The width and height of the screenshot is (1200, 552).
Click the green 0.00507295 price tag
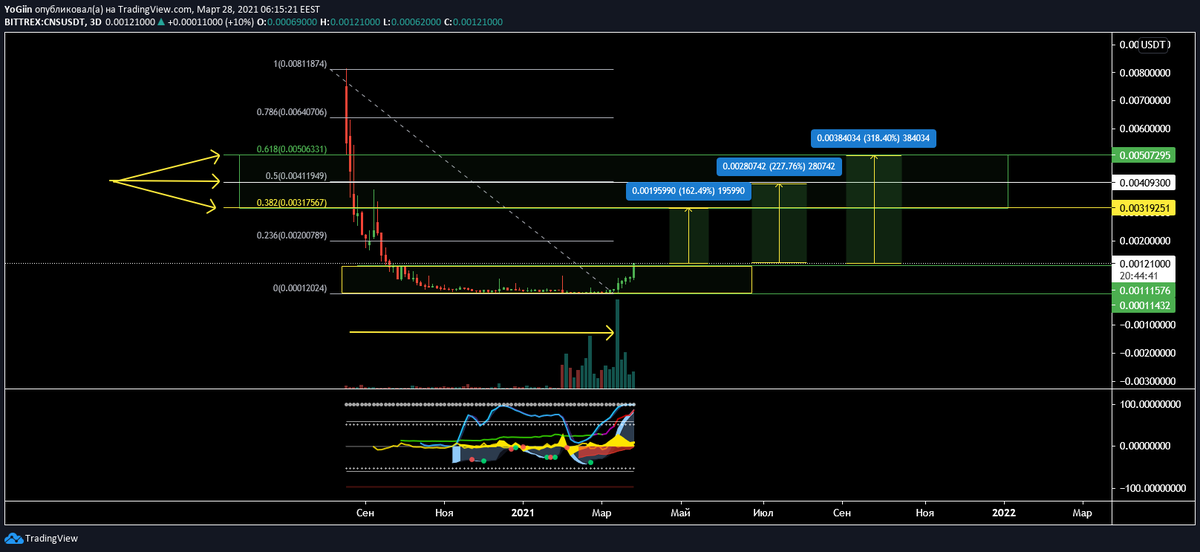[x=1146, y=155]
